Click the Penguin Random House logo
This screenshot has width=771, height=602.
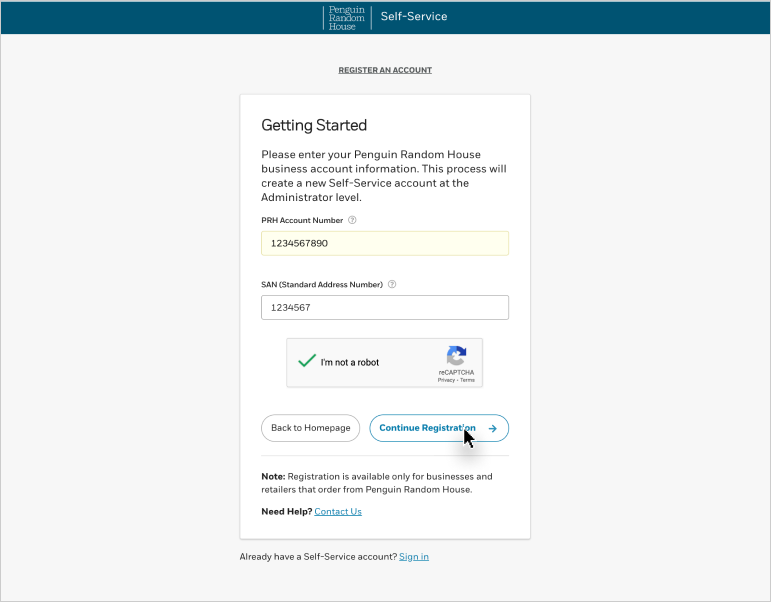point(347,18)
